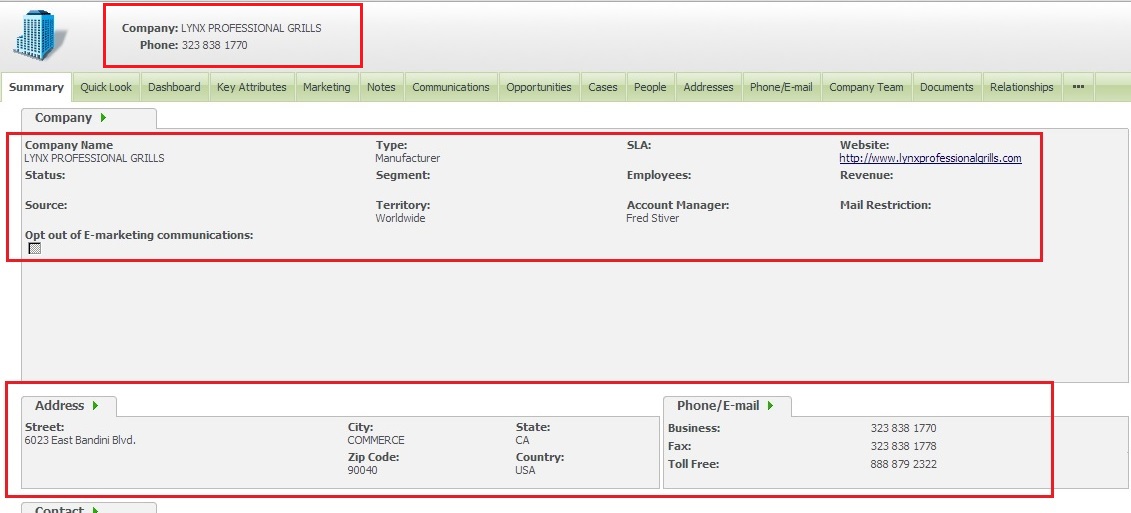
Task: Switch to the Company Team tab
Action: [x=866, y=87]
